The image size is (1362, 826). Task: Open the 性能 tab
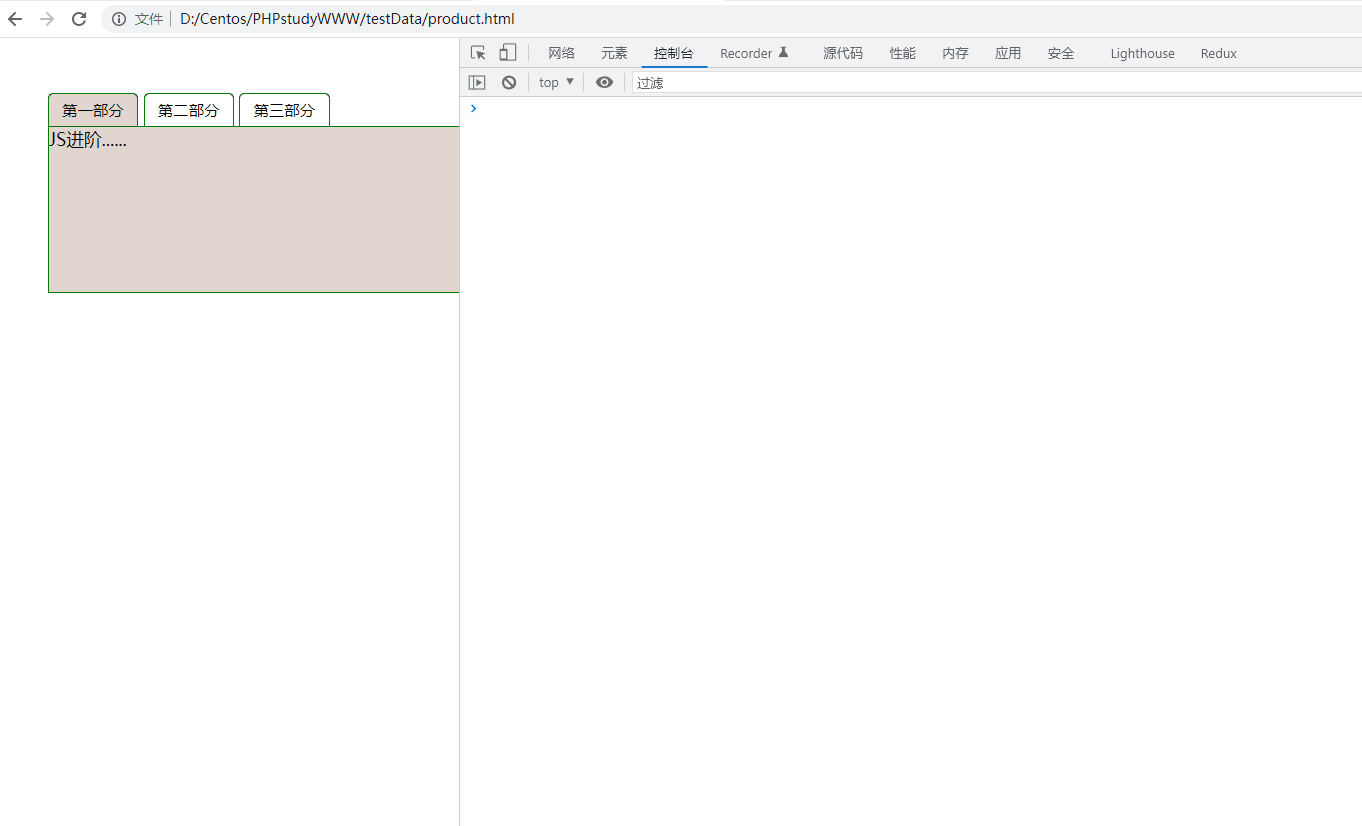[903, 54]
